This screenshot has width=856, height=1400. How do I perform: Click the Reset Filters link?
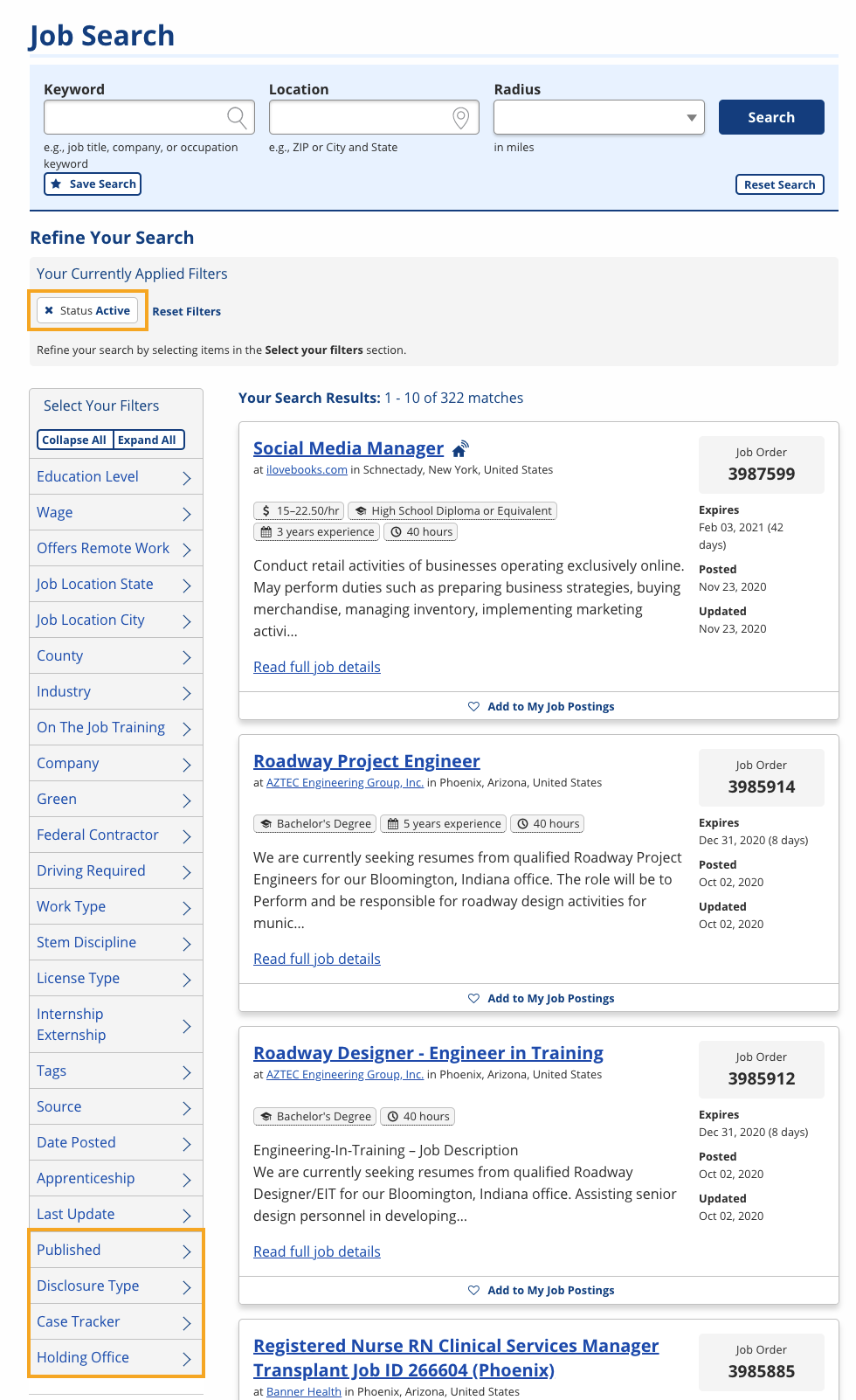(x=186, y=311)
